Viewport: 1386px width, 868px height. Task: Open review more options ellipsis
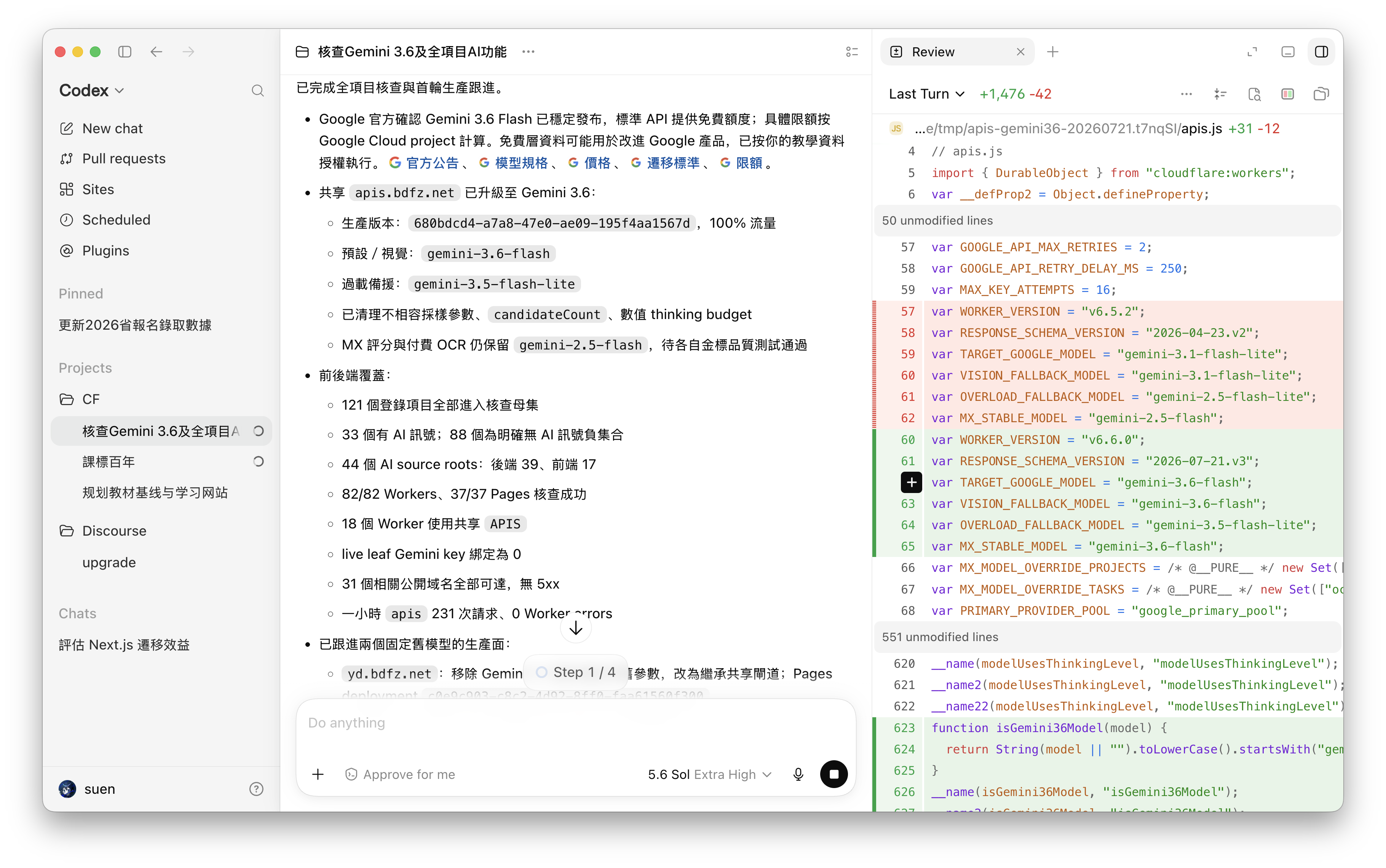(1186, 94)
